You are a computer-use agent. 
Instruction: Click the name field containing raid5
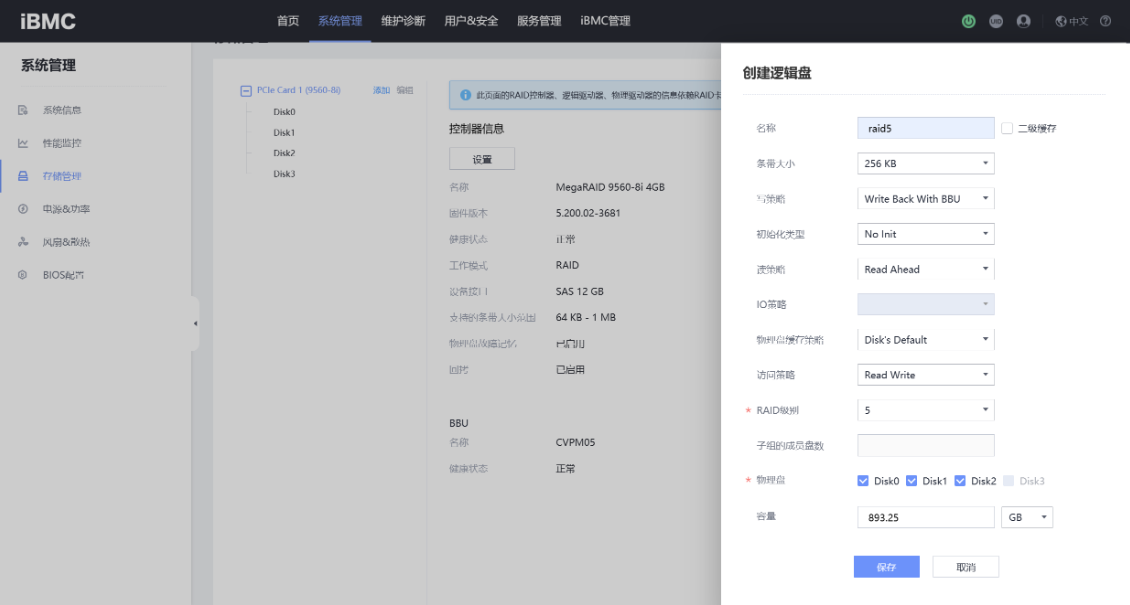coord(925,128)
